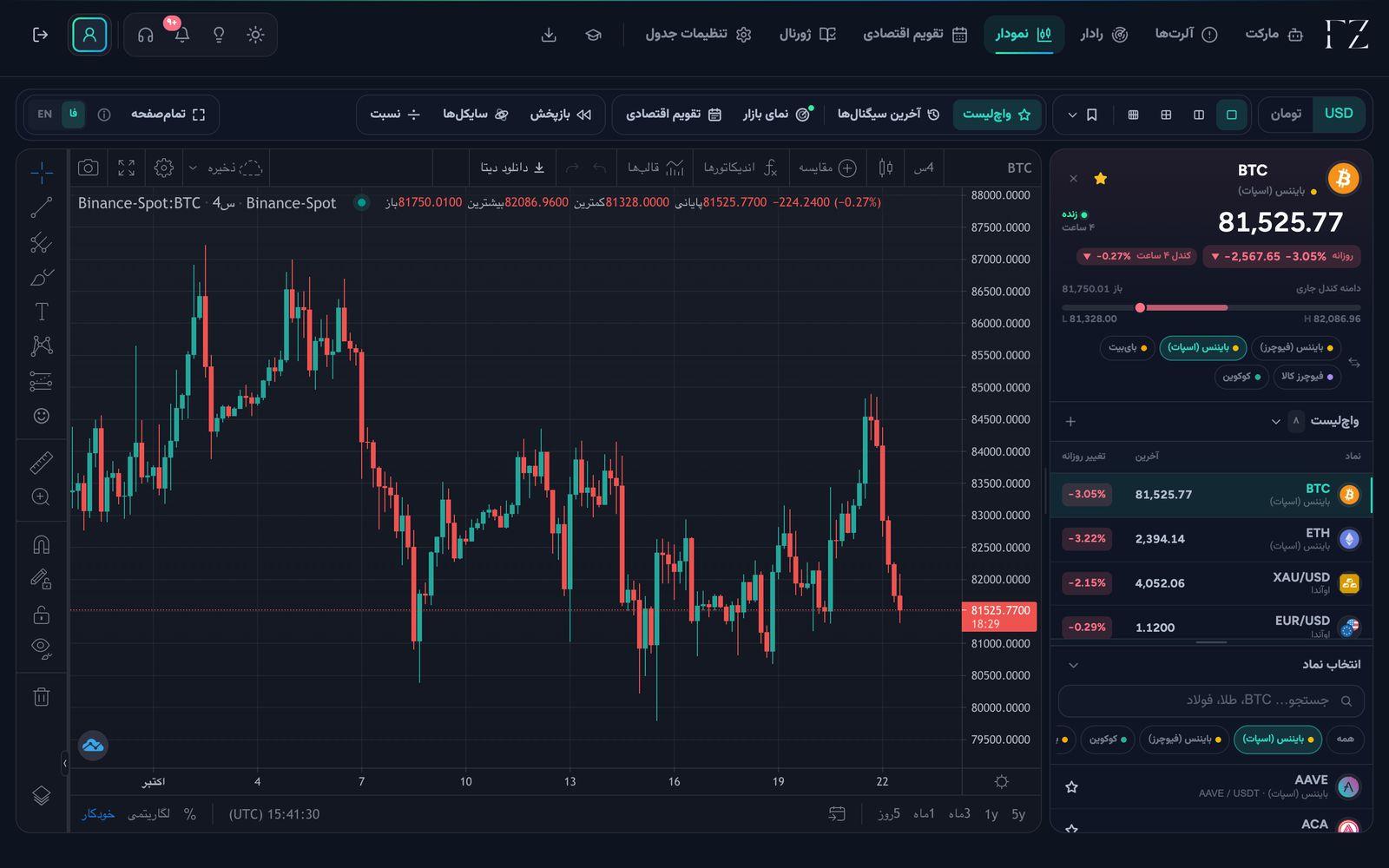Open the emoji sticker tool

click(41, 416)
